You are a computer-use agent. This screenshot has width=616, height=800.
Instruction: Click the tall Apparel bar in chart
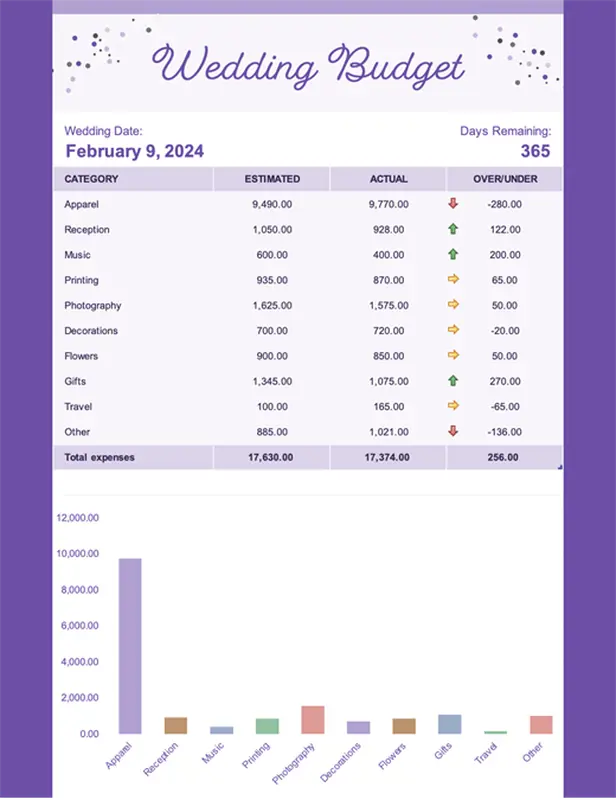pos(130,650)
